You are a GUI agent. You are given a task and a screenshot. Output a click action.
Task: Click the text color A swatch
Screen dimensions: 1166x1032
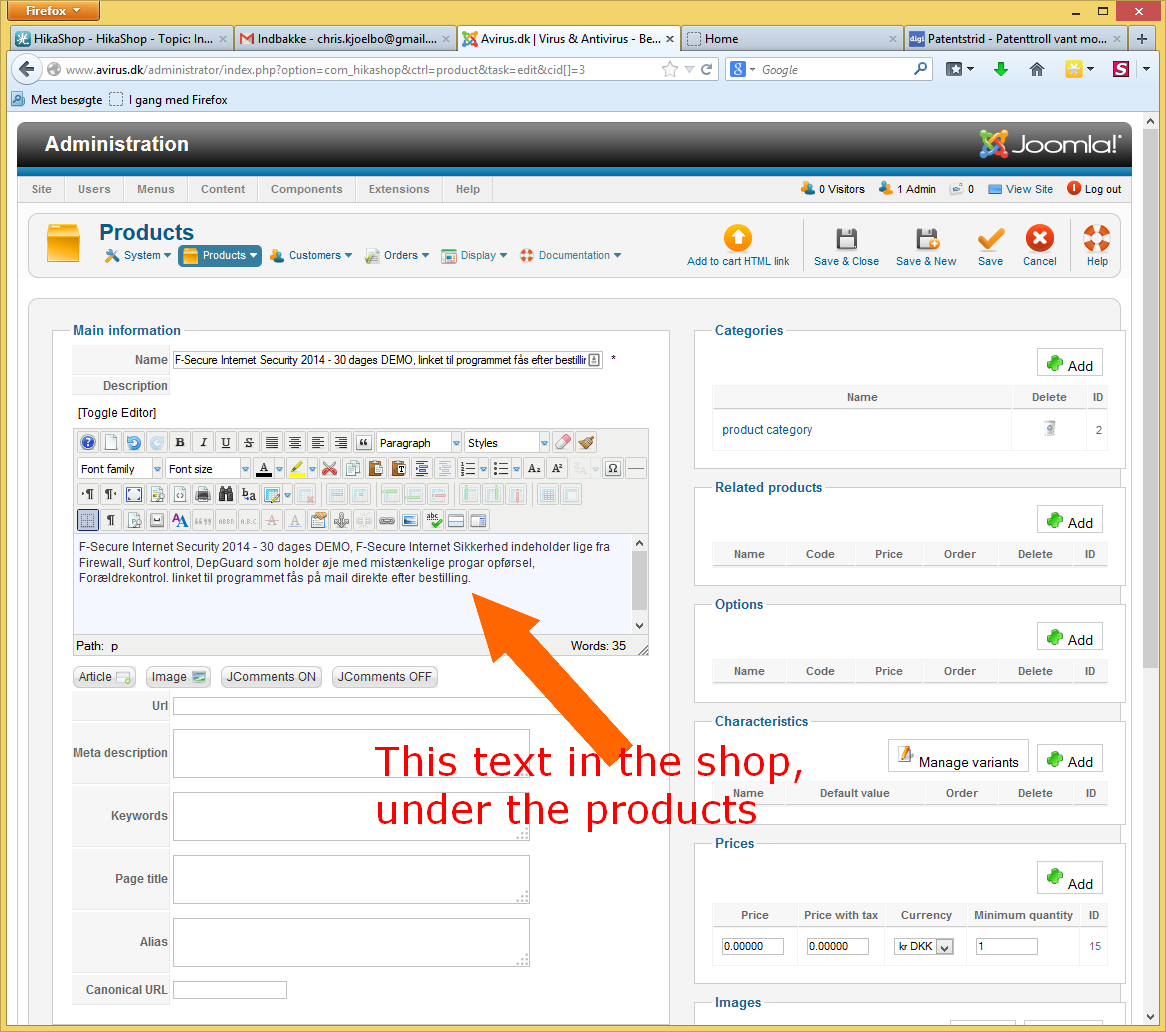coord(263,469)
